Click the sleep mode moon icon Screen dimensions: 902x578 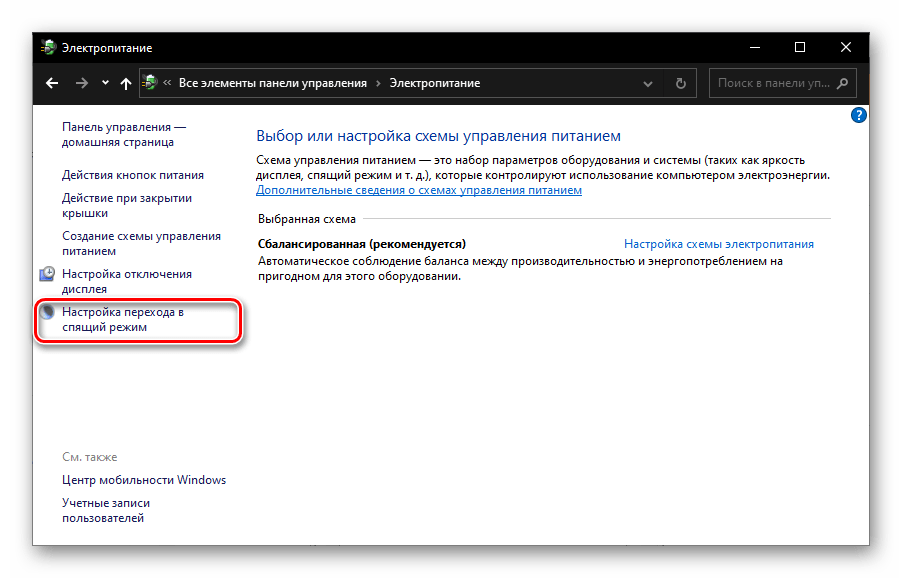click(47, 312)
